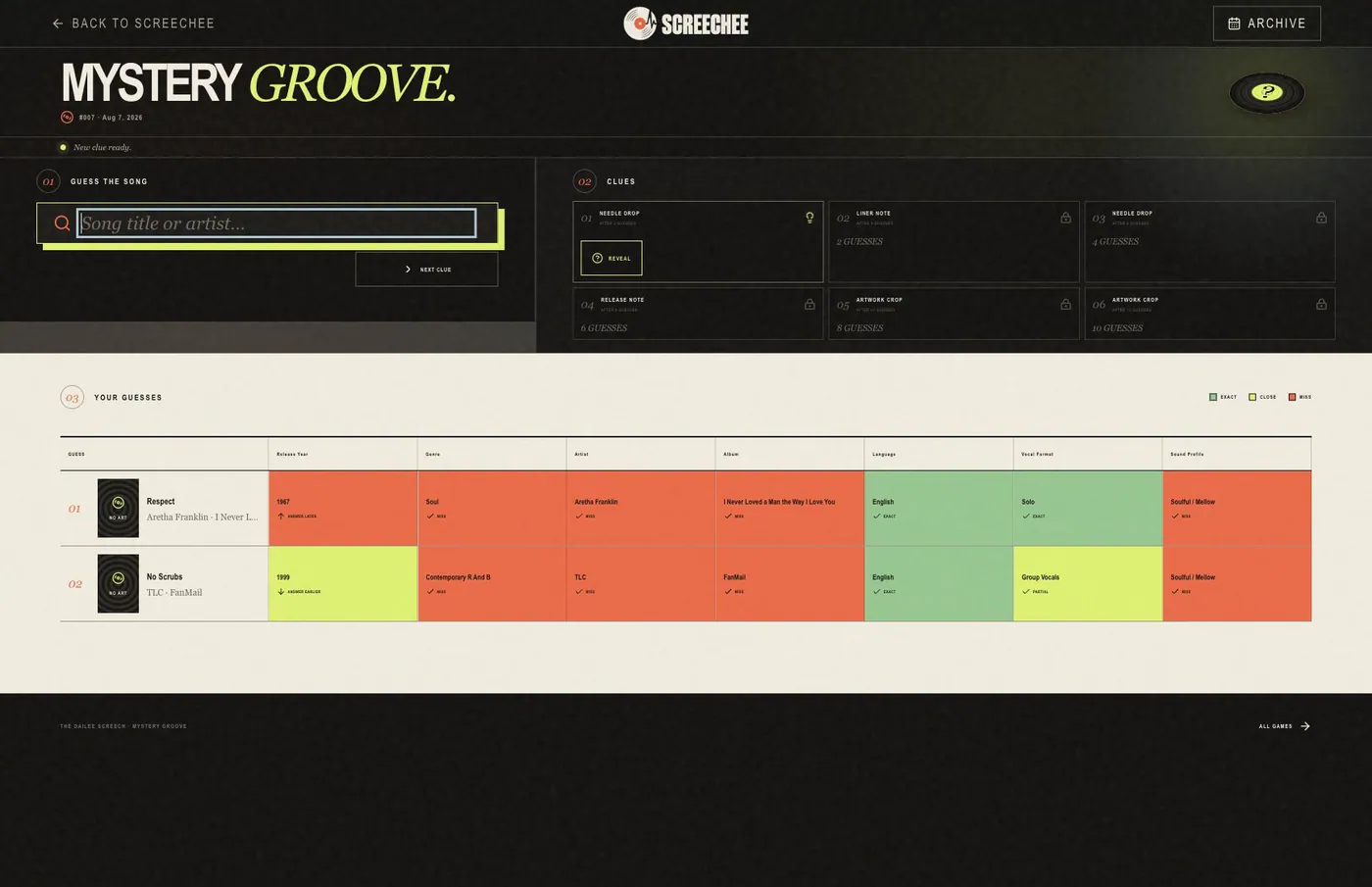The height and width of the screenshot is (887, 1372).
Task: Click the FanMail album cell
Action: 790,584
